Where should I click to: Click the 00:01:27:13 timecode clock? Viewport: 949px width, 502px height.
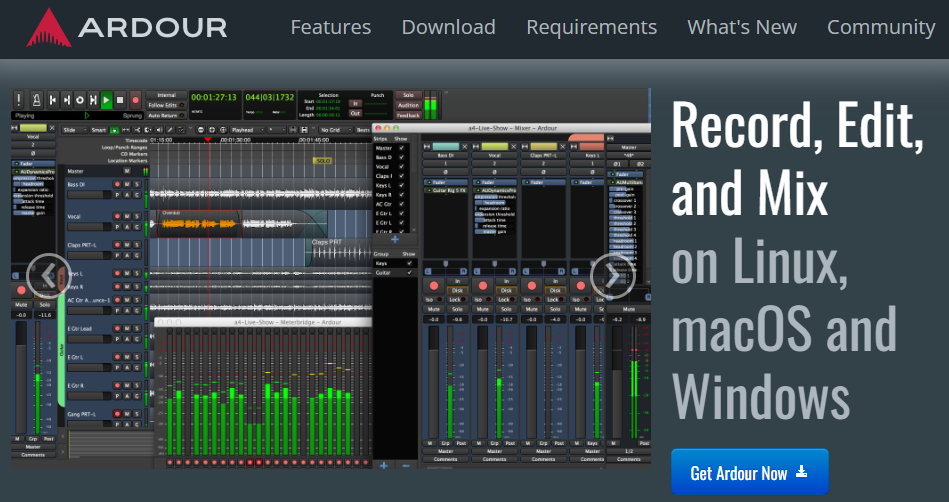214,97
